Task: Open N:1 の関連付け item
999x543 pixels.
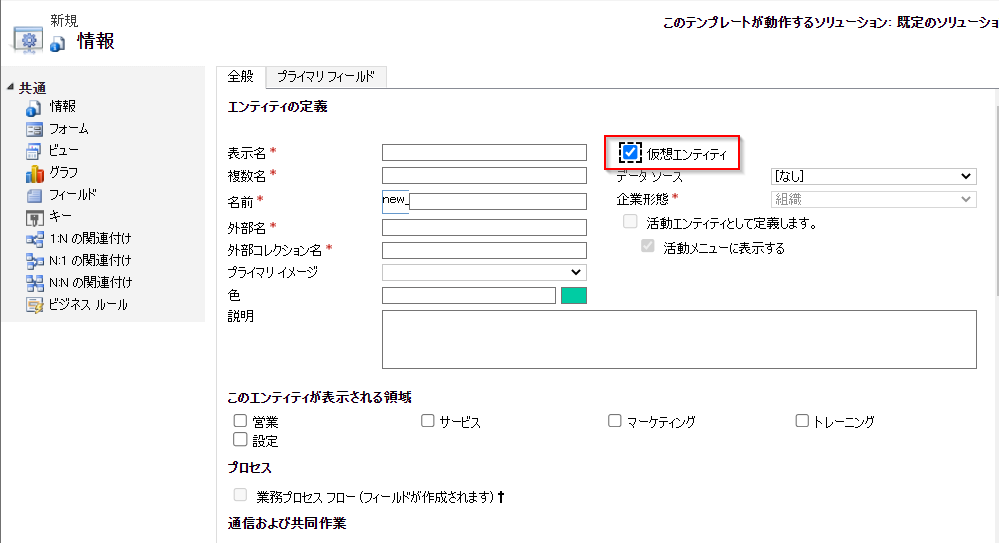Action: click(x=90, y=260)
